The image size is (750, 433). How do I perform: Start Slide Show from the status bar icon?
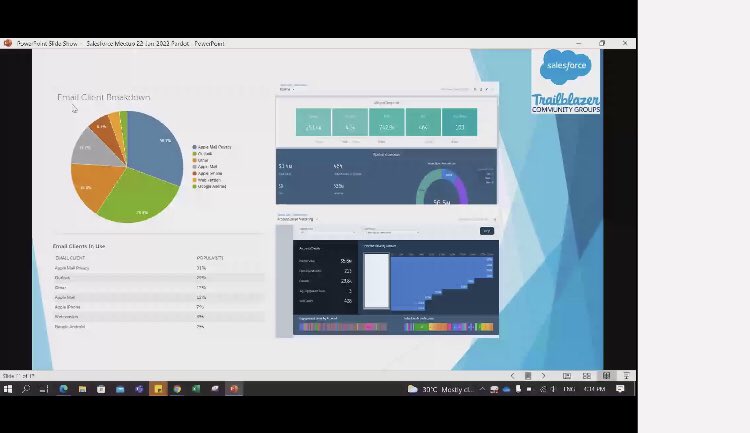click(626, 376)
